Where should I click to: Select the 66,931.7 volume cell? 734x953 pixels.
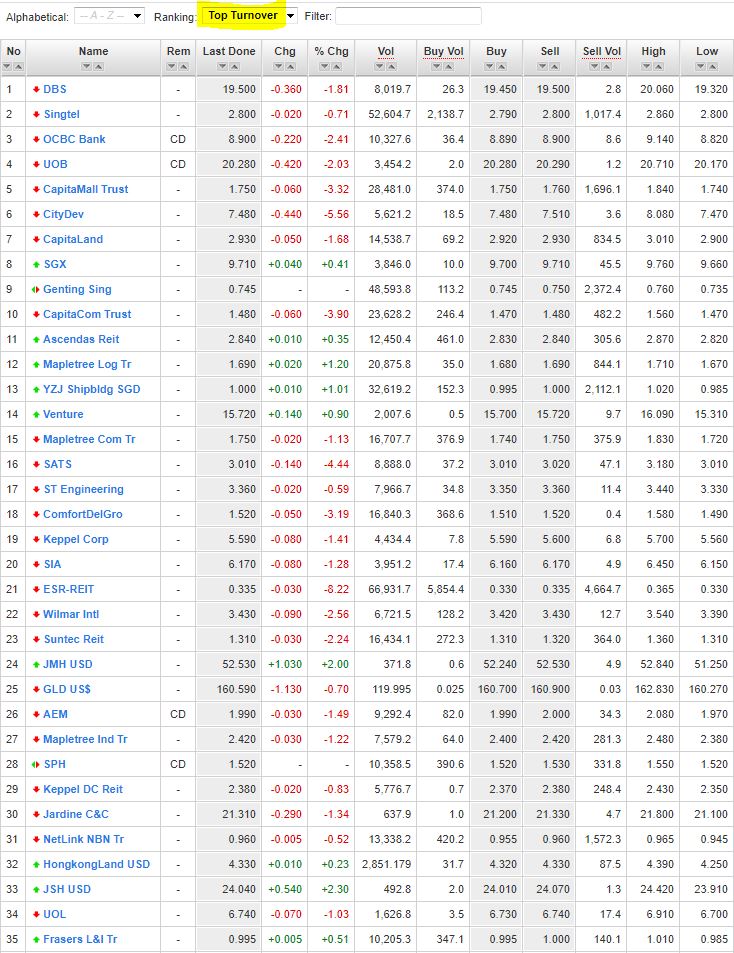coord(386,589)
